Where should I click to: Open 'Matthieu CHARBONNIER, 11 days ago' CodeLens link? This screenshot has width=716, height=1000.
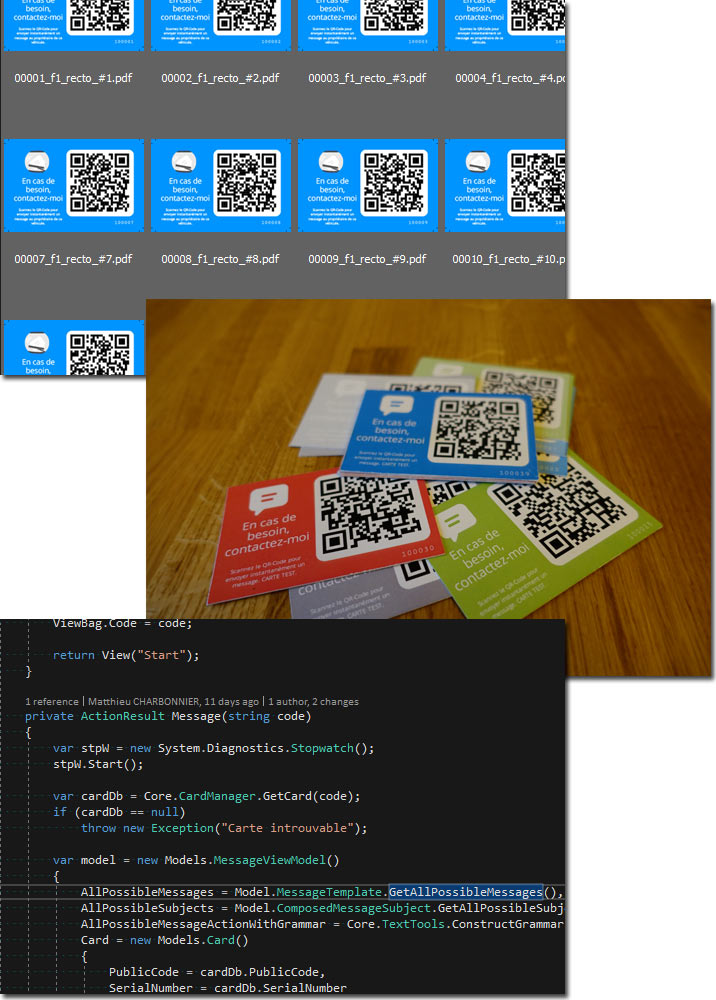pyautogui.click(x=173, y=702)
